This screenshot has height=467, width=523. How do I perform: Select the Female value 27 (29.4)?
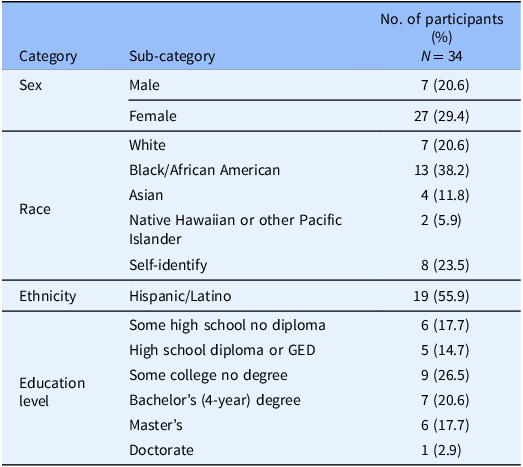442,116
